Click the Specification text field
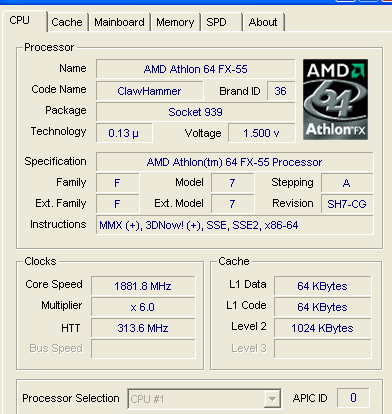Viewport: 392px width, 414px height. click(235, 162)
